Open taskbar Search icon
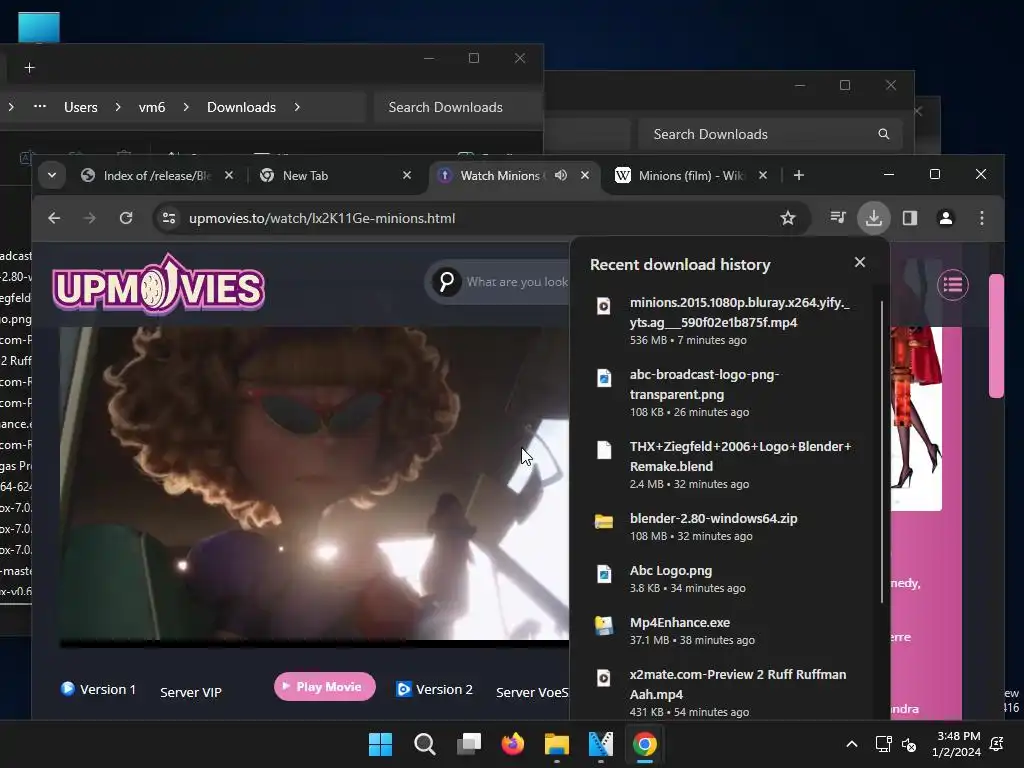 [424, 744]
